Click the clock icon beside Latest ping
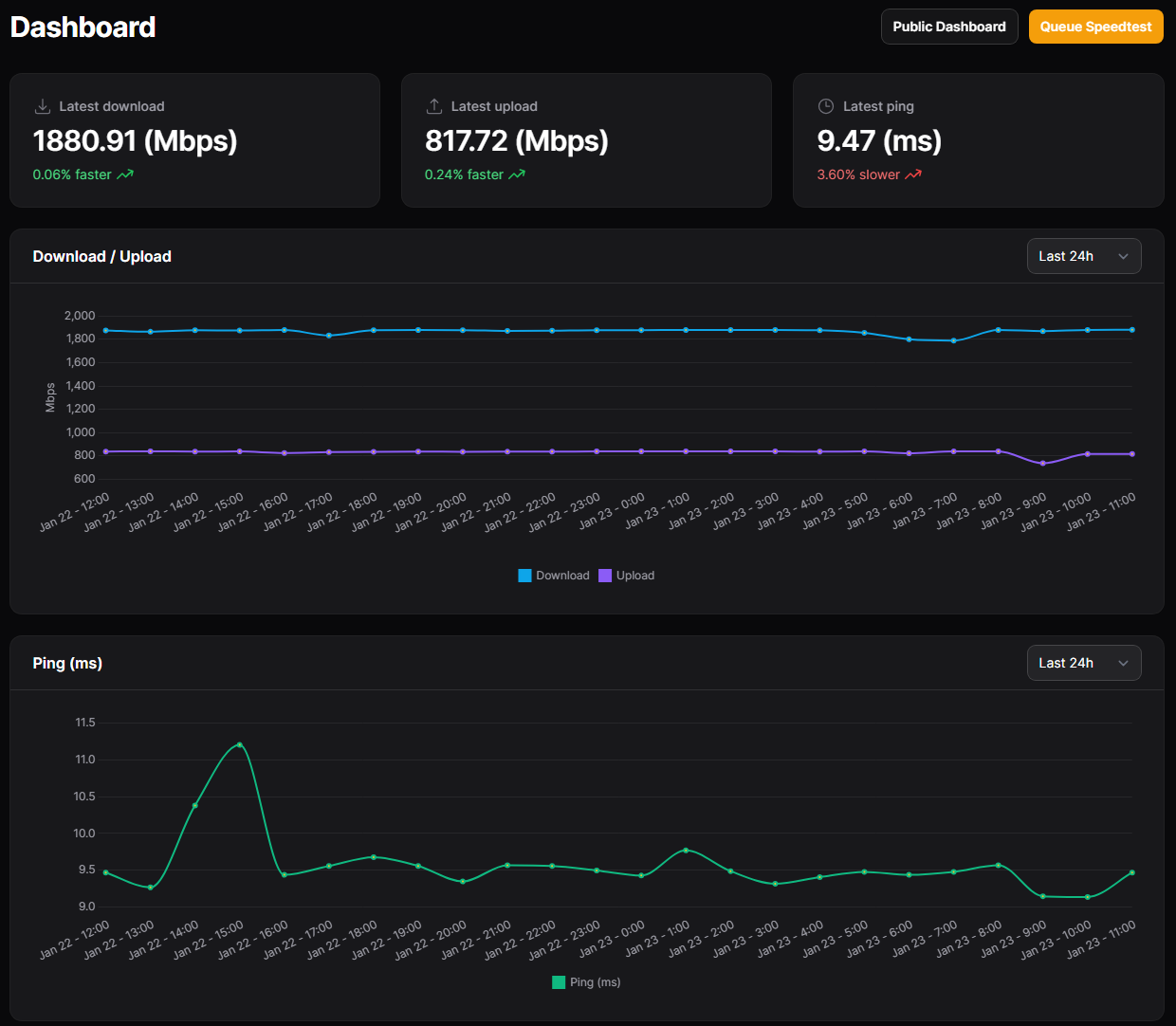The image size is (1176, 1026). pos(826,106)
